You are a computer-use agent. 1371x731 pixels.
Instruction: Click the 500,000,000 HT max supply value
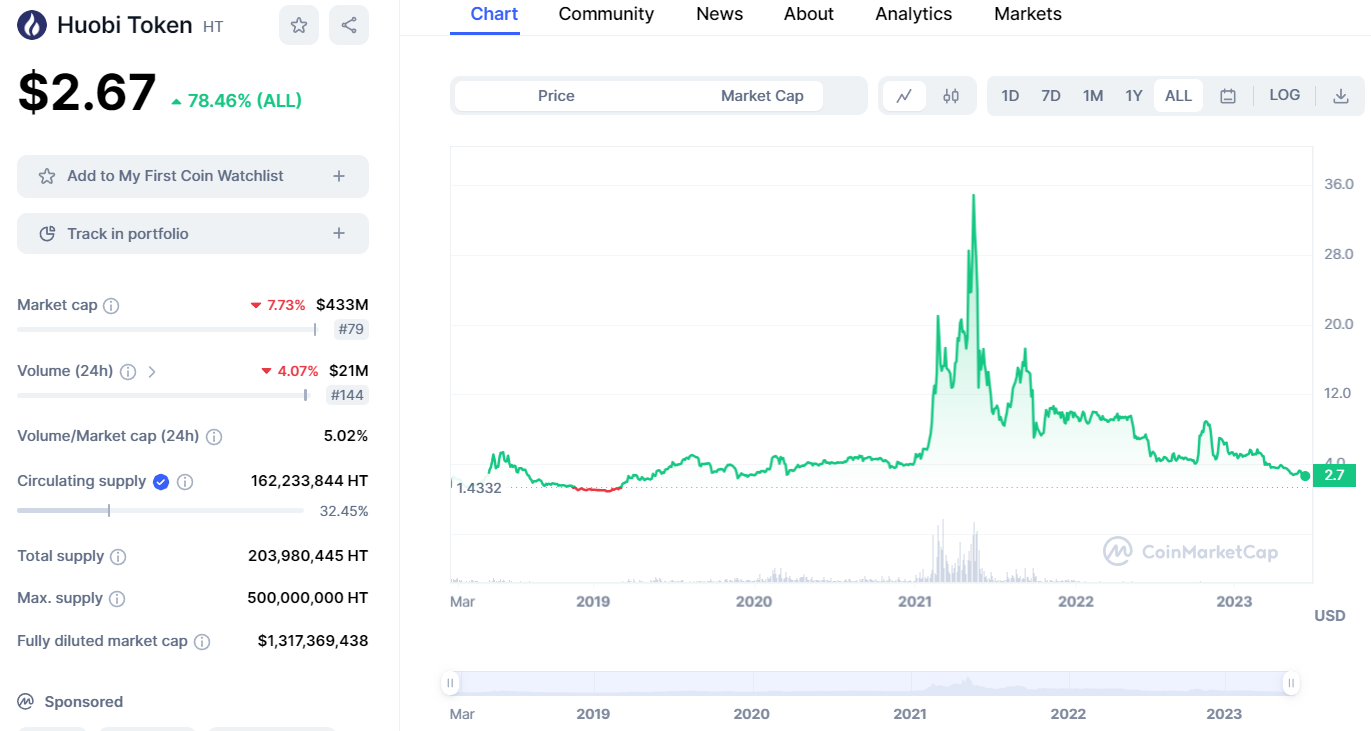pos(308,598)
